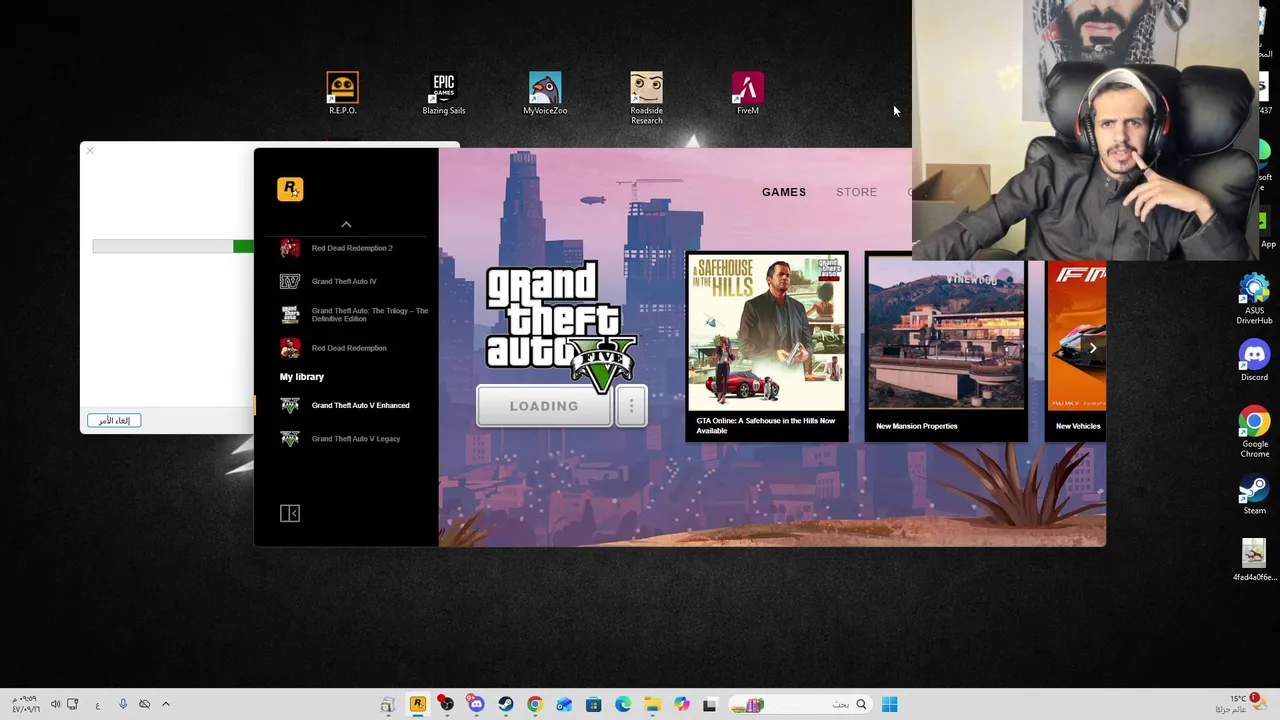Screen dimensions: 1280x720
Task: Open the Google Chrome desktop shortcut
Action: coord(1254,432)
